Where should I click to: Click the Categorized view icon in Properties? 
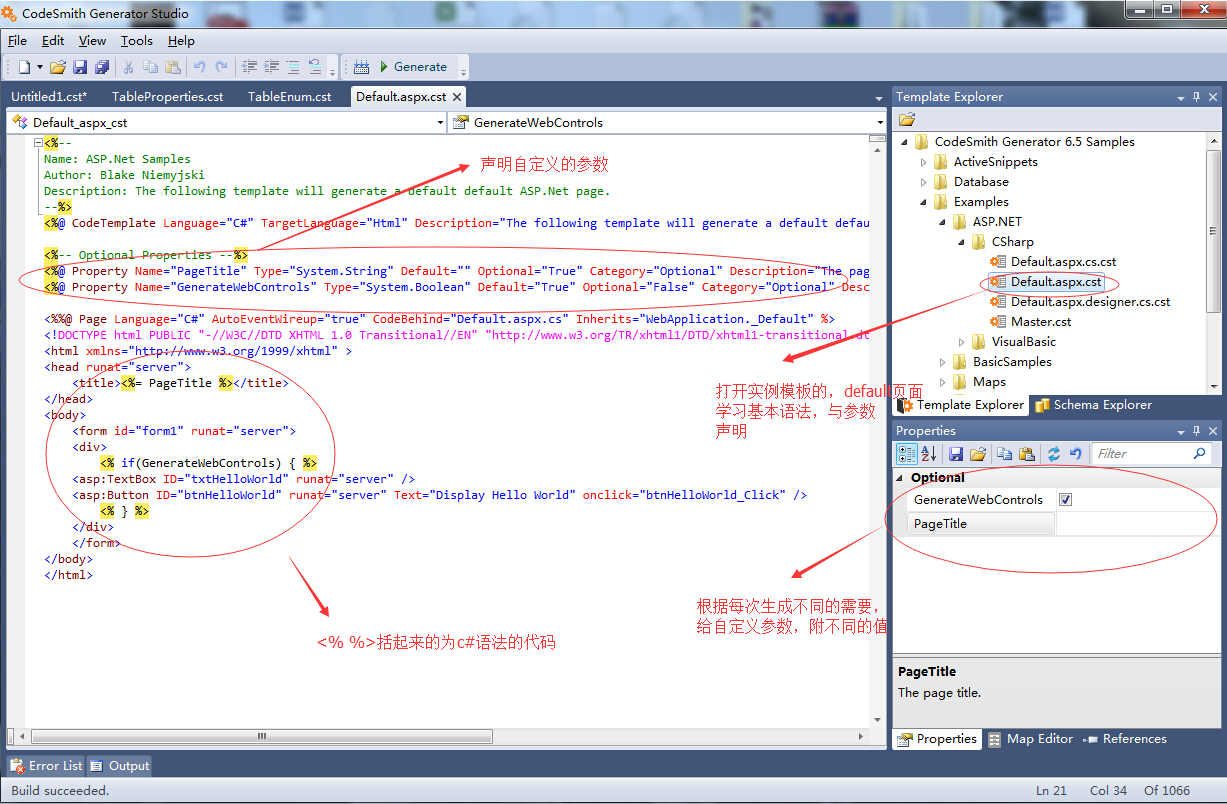click(x=907, y=454)
